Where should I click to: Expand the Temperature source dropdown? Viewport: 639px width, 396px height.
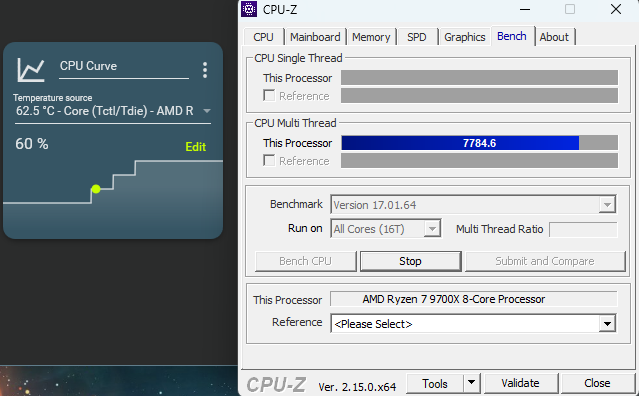(207, 111)
